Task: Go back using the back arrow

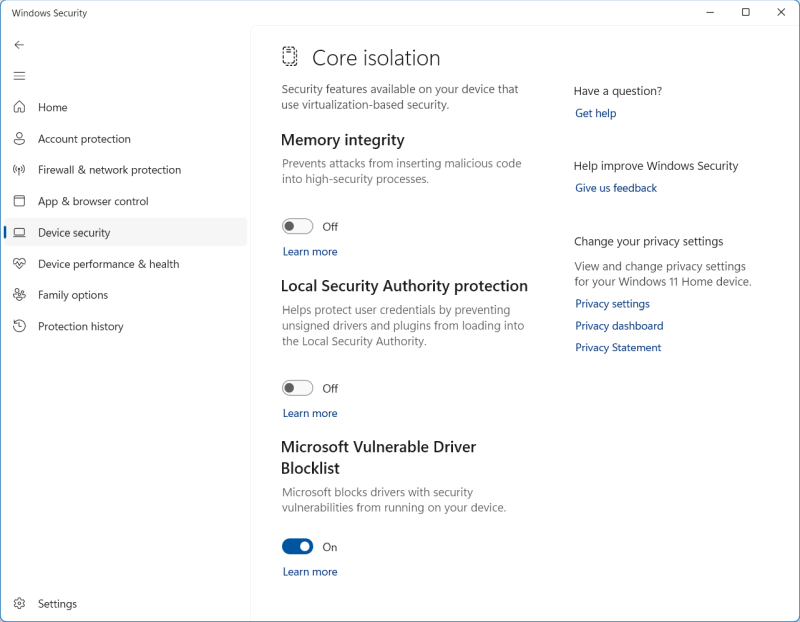Action: (19, 44)
